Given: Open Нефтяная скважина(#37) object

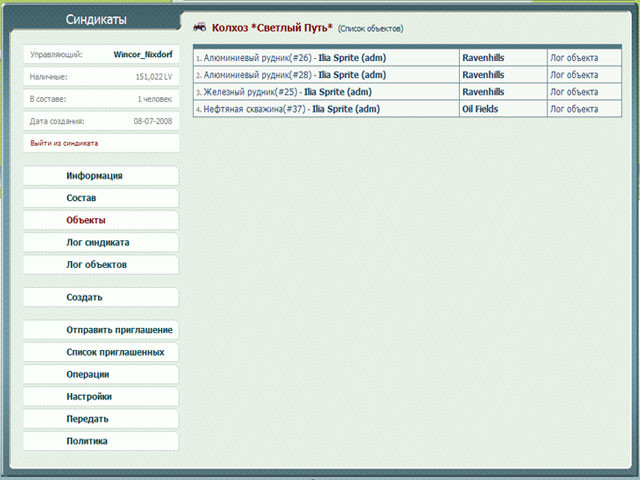Looking at the screenshot, I should click(x=254, y=109).
